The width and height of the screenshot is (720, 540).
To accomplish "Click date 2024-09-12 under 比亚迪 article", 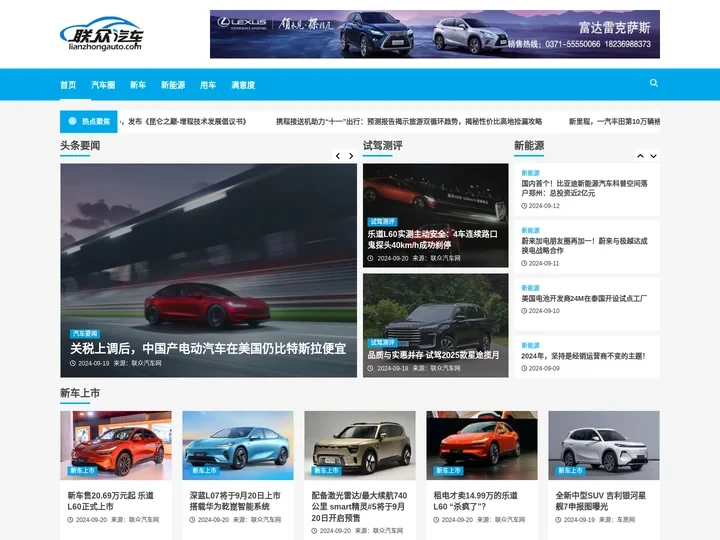I will 544,206.
